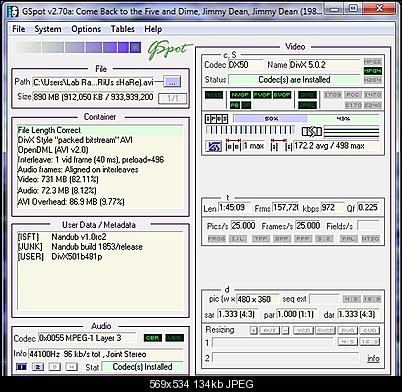Image resolution: width=402 pixels, height=392 pixels.
Task: Select 'OpenDML (AVI v2.0)' container line
Action: (53, 150)
